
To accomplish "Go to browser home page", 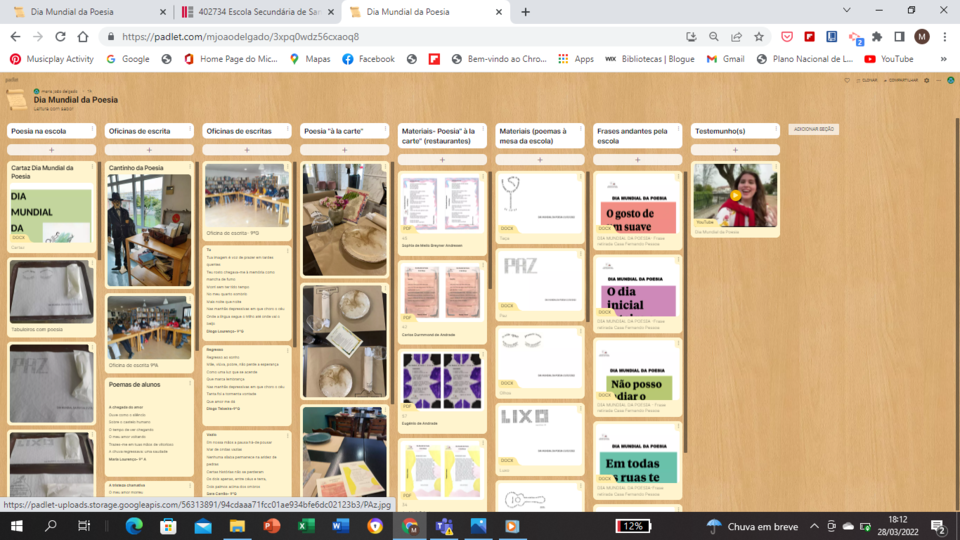I will pyautogui.click(x=83, y=37).
